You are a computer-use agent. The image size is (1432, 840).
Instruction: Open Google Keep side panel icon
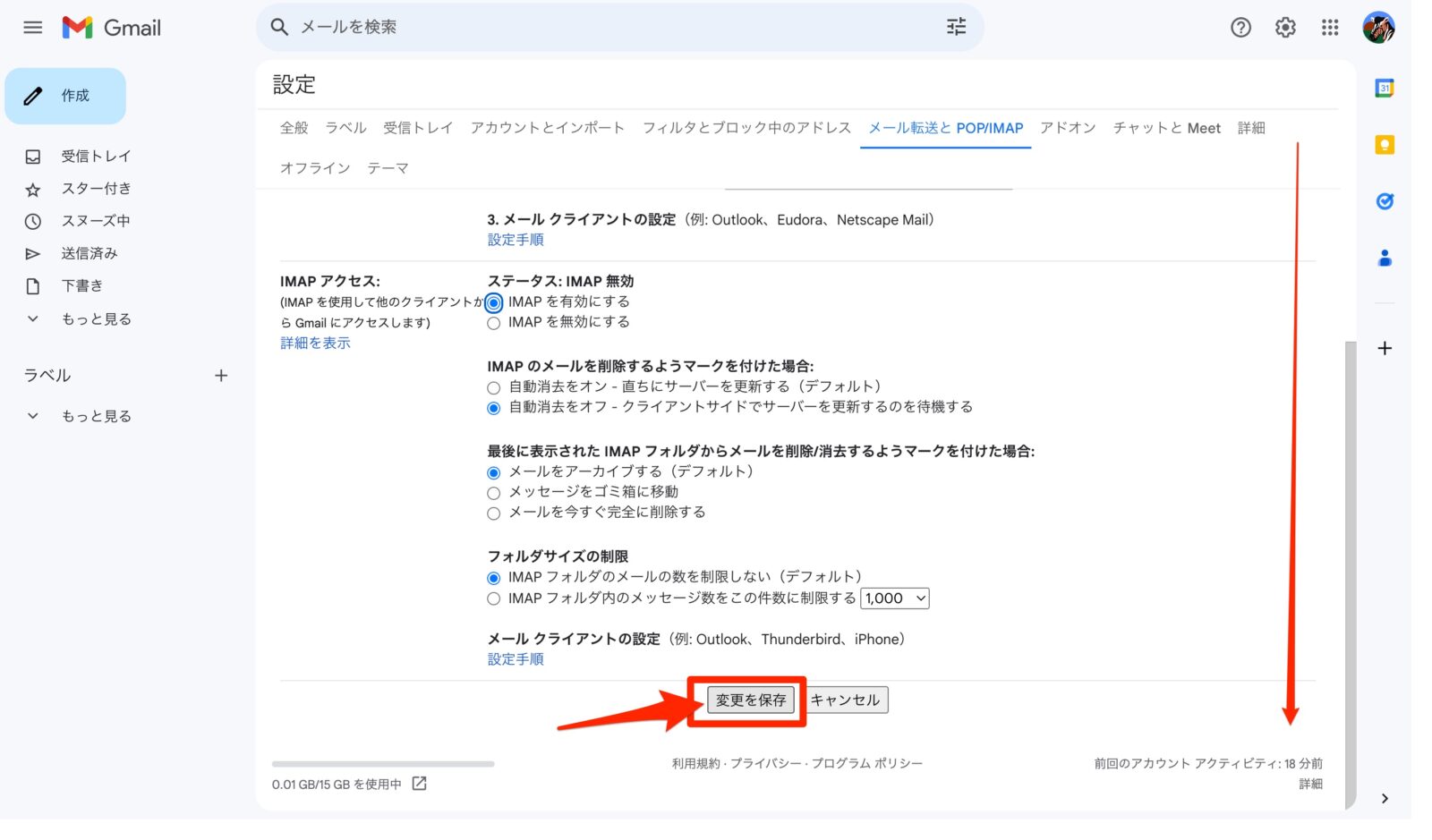(x=1385, y=145)
